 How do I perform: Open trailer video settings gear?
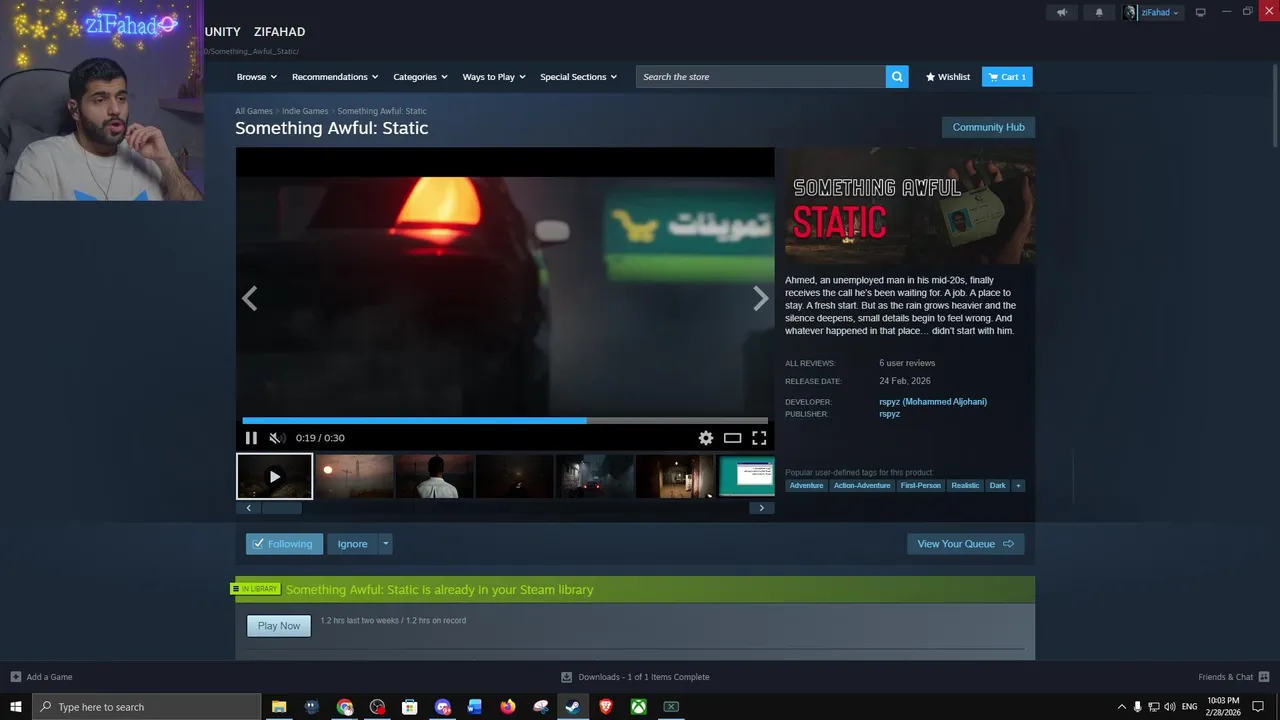[706, 438]
